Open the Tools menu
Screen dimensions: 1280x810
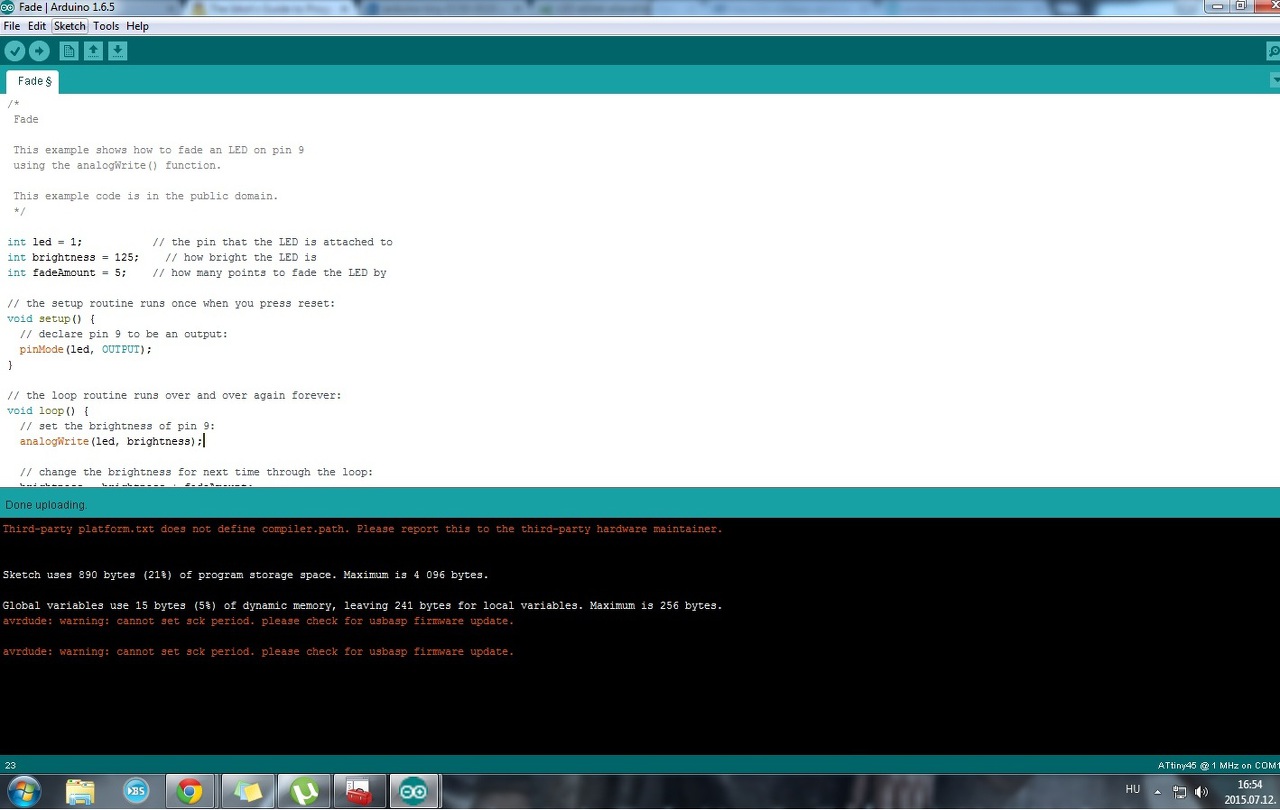[x=106, y=26]
